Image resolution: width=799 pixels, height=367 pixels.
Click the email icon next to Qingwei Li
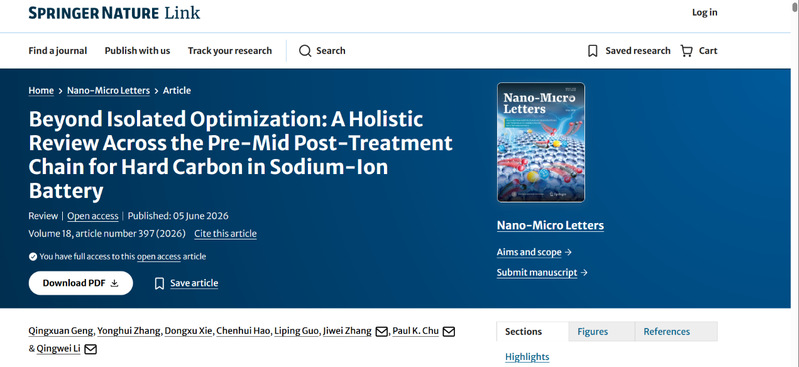click(90, 350)
